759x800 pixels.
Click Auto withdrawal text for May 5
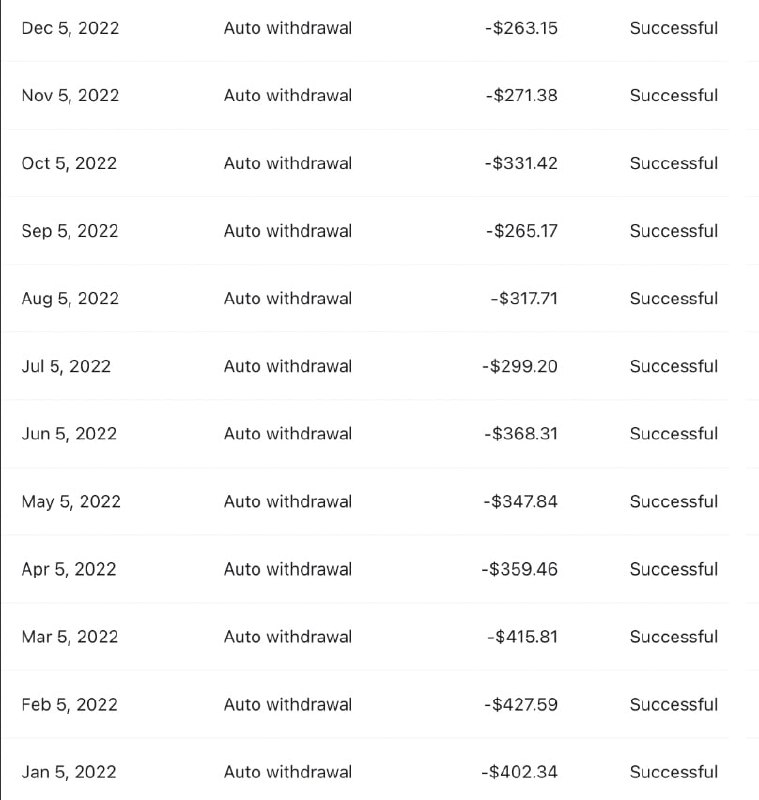click(x=288, y=502)
